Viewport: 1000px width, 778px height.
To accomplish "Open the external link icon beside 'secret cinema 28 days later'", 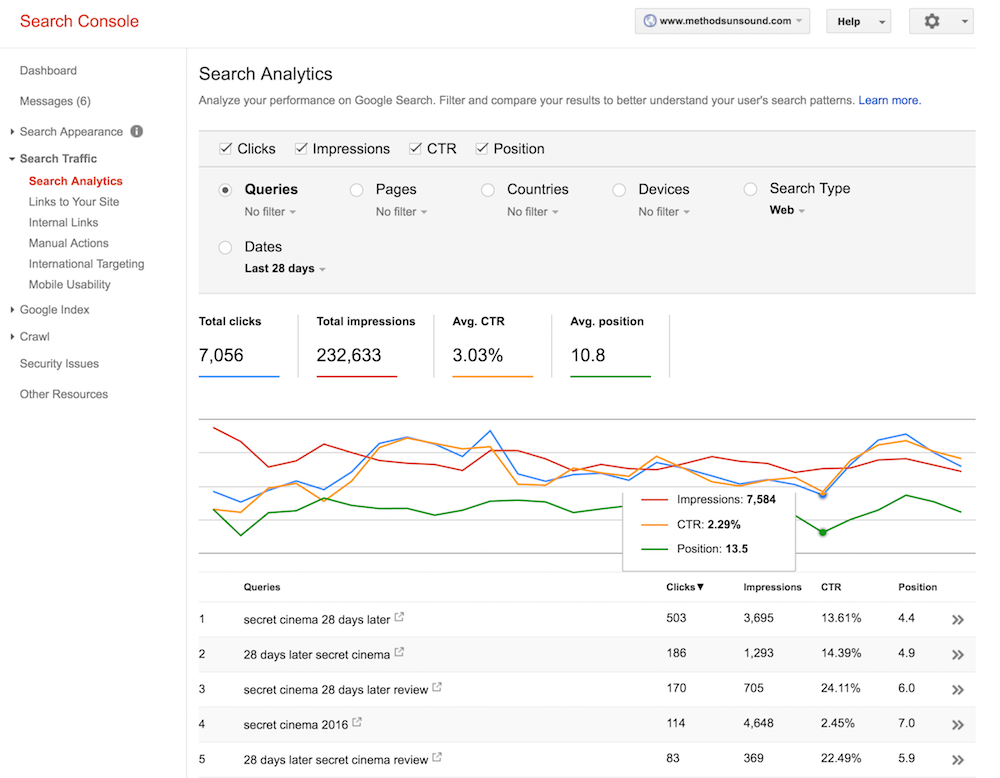I will (400, 617).
